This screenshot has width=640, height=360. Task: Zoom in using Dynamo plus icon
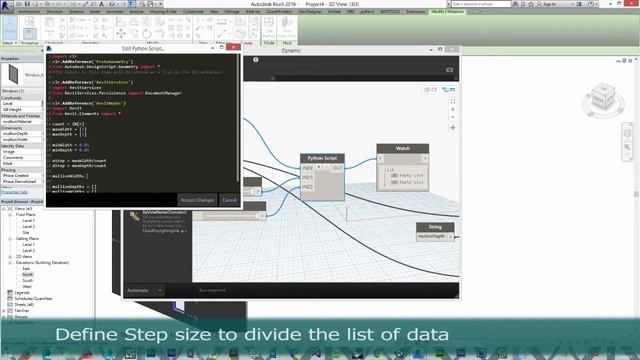tap(453, 109)
